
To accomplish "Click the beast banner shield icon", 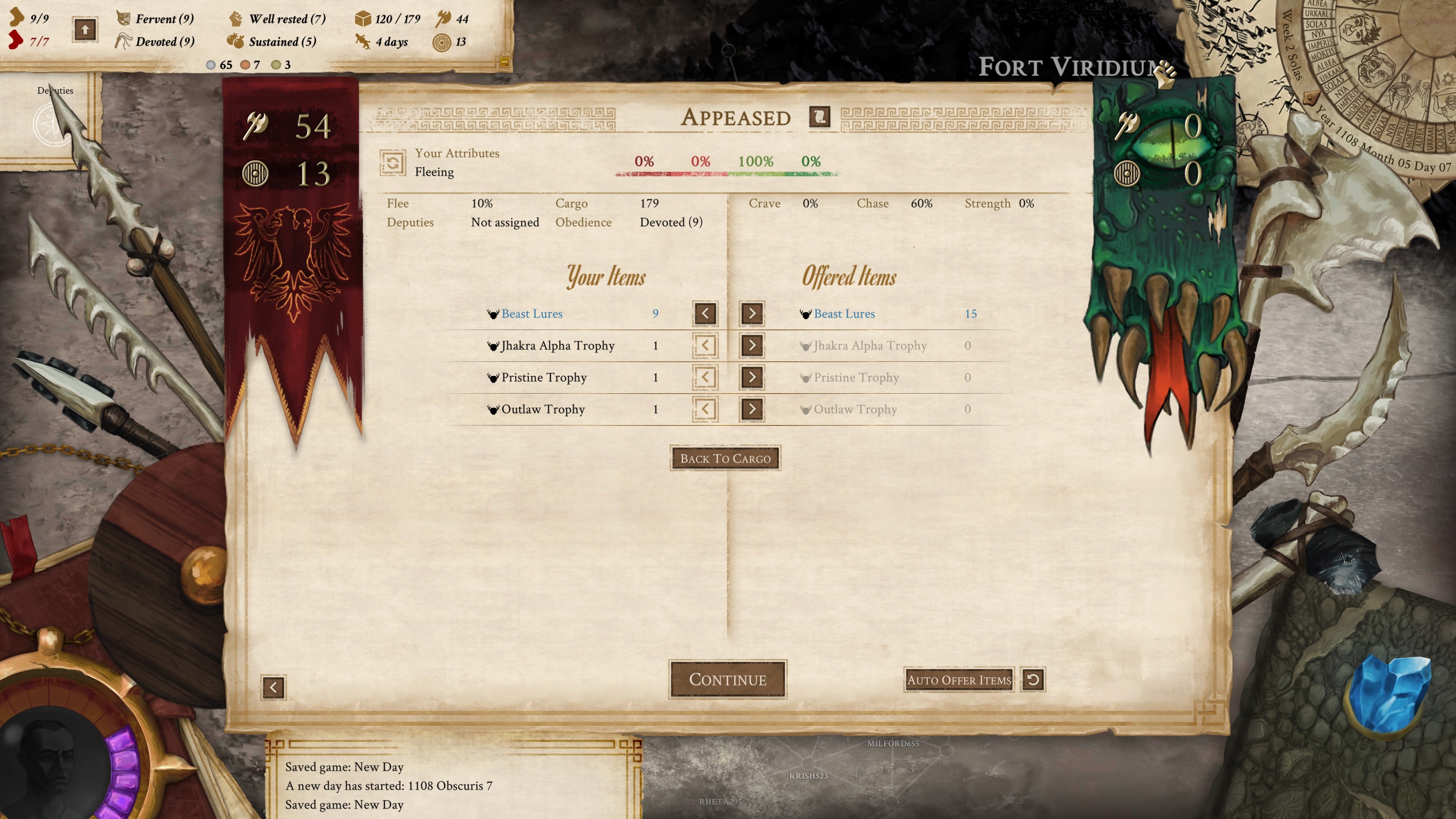I will point(1127,174).
